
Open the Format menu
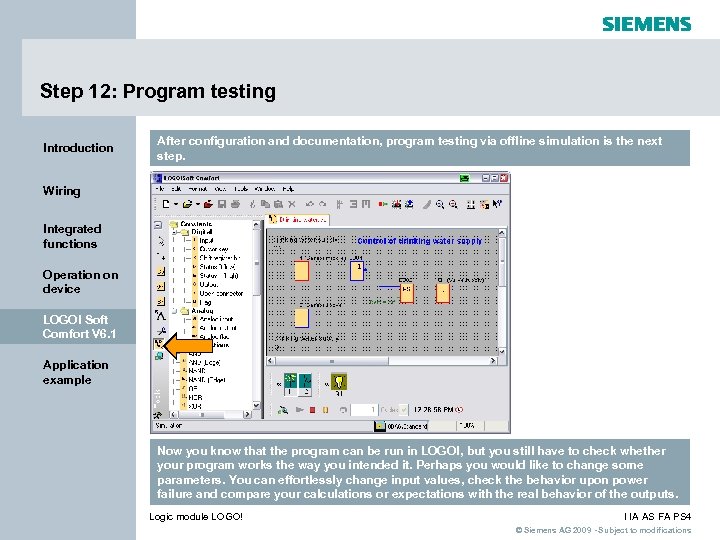[x=198, y=189]
